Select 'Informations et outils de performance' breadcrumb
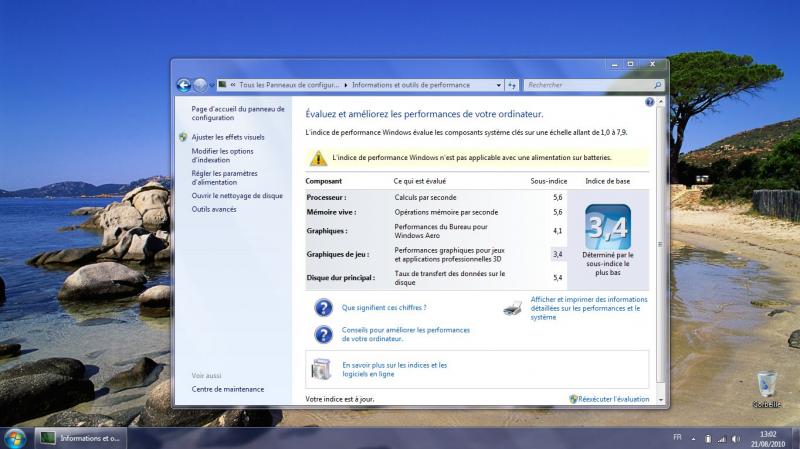This screenshot has width=800, height=449. [x=410, y=85]
